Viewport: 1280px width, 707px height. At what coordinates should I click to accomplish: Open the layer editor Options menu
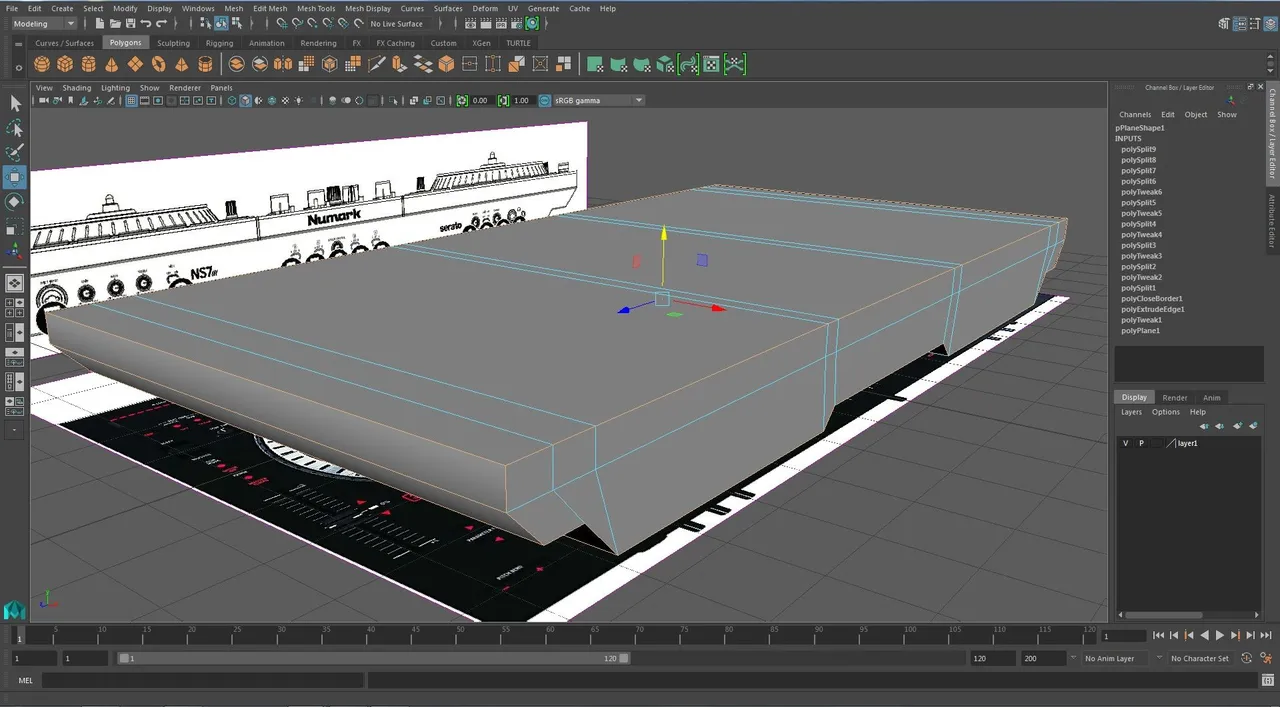(1166, 412)
